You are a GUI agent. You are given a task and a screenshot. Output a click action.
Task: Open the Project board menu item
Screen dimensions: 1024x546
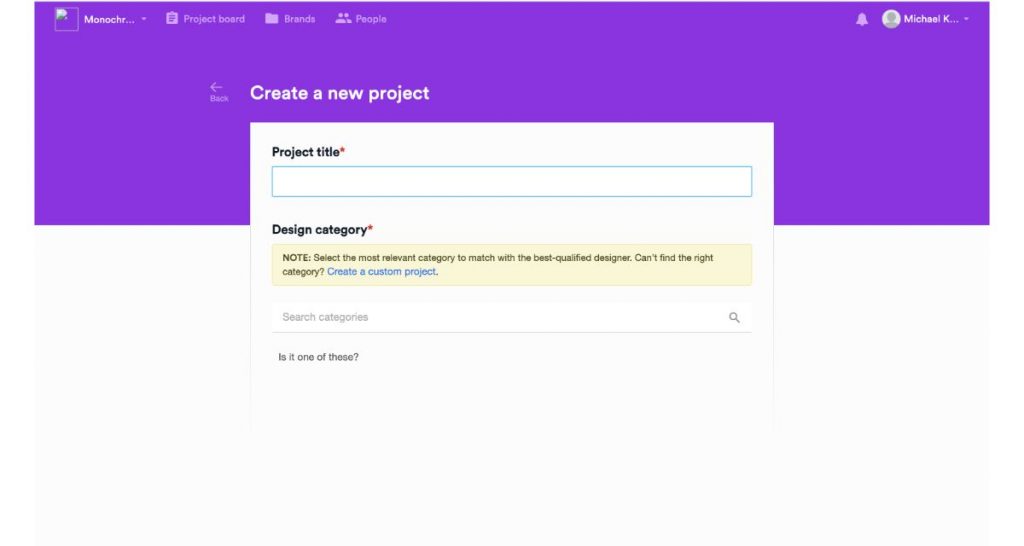pos(205,19)
